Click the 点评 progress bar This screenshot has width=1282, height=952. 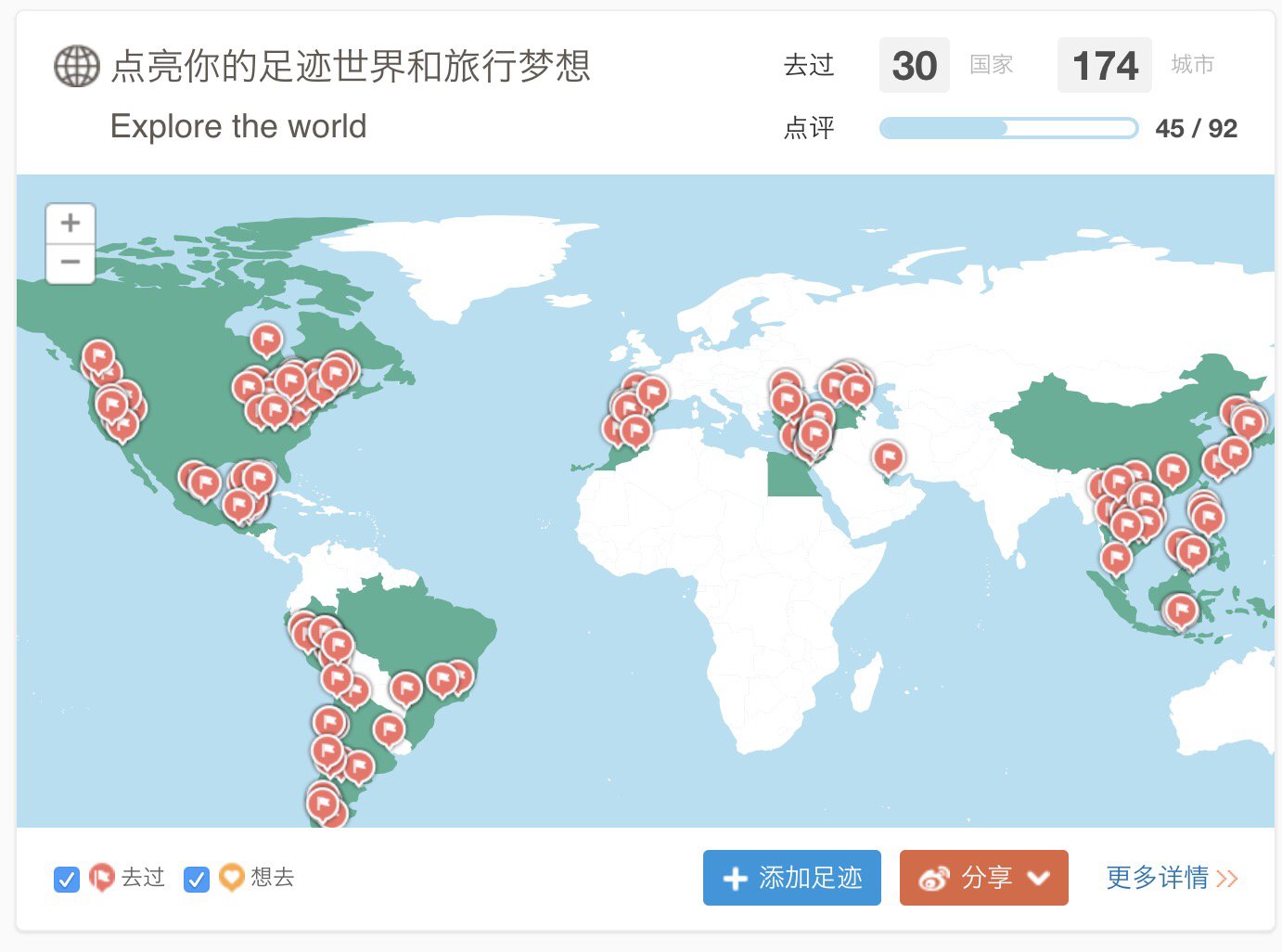click(1008, 128)
